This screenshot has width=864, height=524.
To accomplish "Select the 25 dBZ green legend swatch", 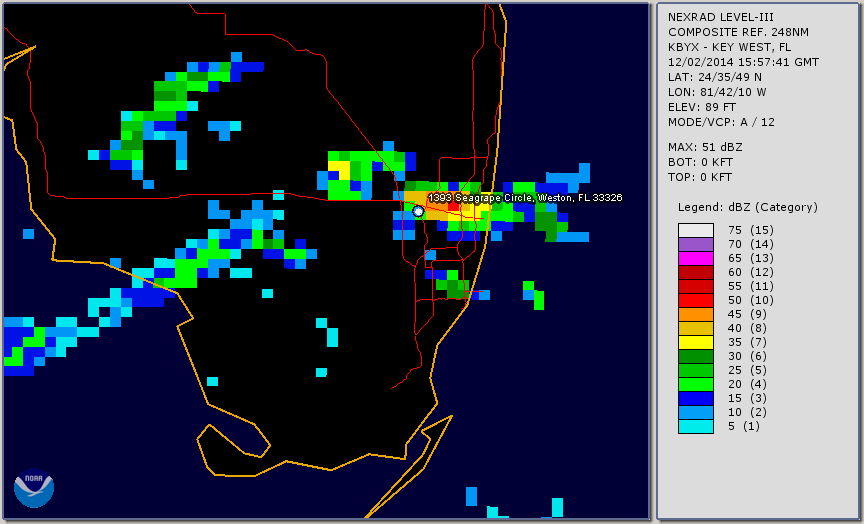I will (x=695, y=370).
